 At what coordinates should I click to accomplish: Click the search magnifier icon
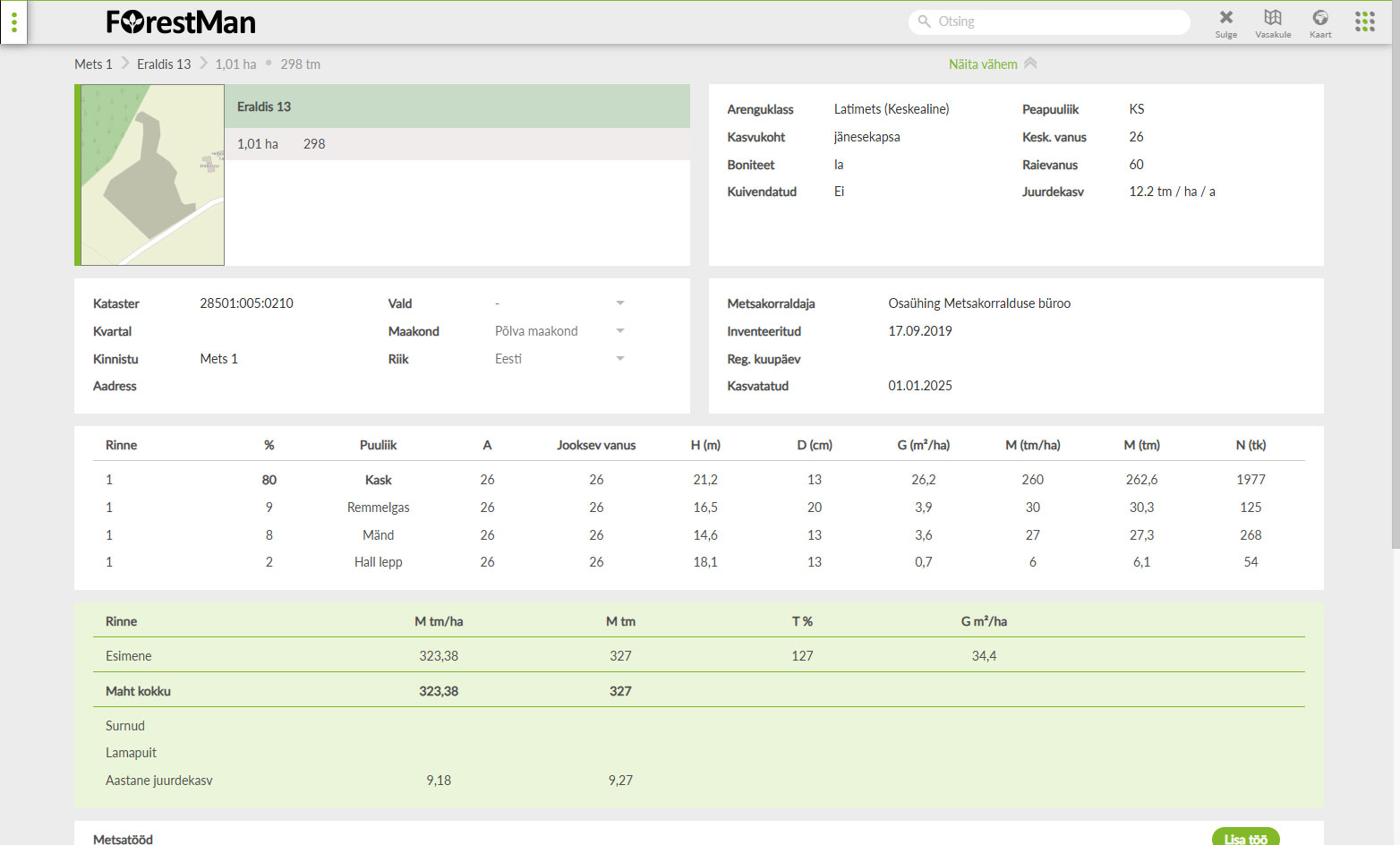pos(925,21)
